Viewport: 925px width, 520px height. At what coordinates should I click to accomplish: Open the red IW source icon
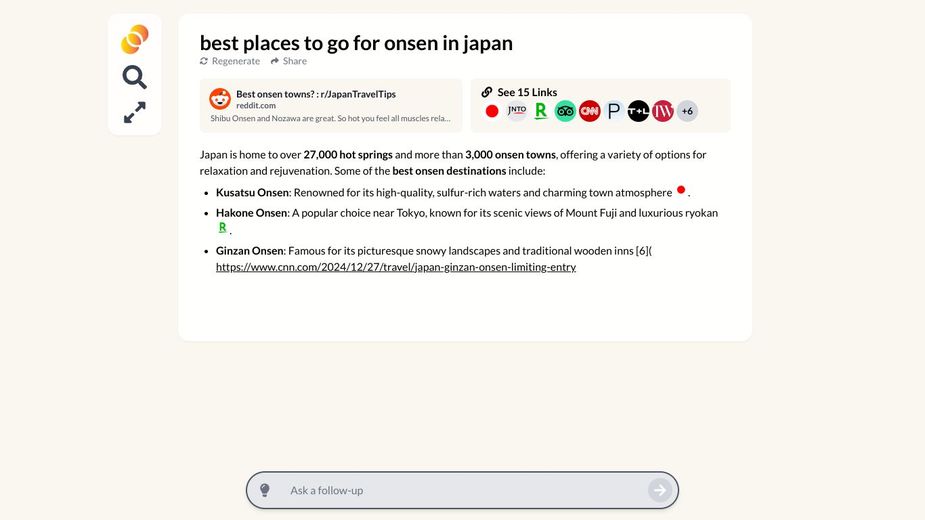[663, 111]
